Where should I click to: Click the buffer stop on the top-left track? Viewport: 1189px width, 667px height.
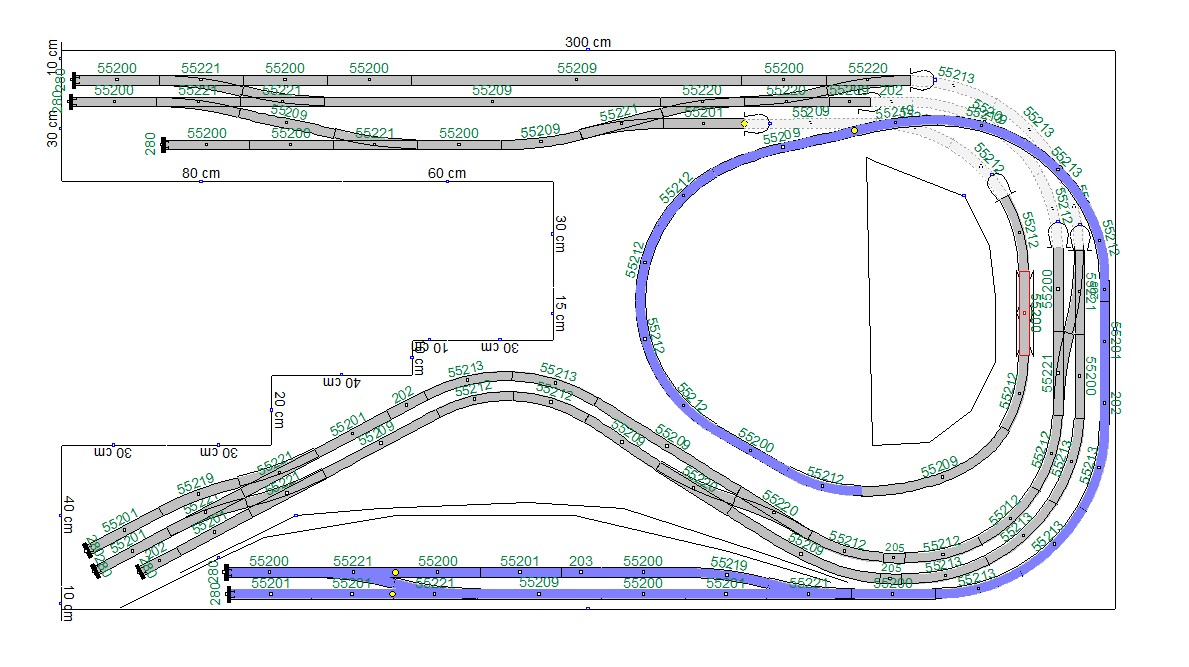(x=74, y=79)
